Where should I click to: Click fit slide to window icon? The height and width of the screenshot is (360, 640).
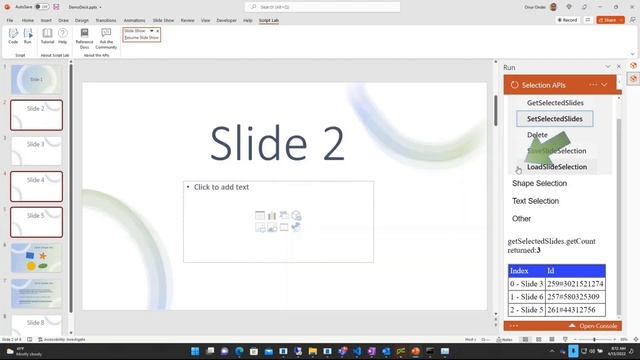pos(636,339)
